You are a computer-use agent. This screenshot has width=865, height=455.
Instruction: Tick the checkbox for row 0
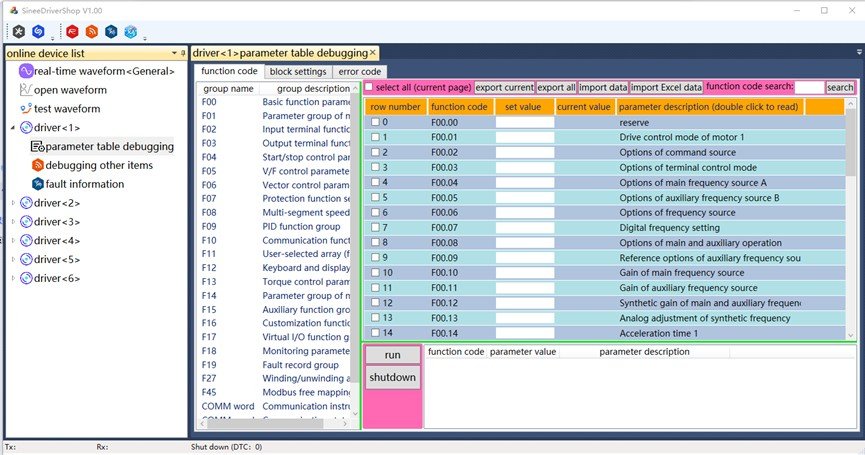click(x=375, y=122)
